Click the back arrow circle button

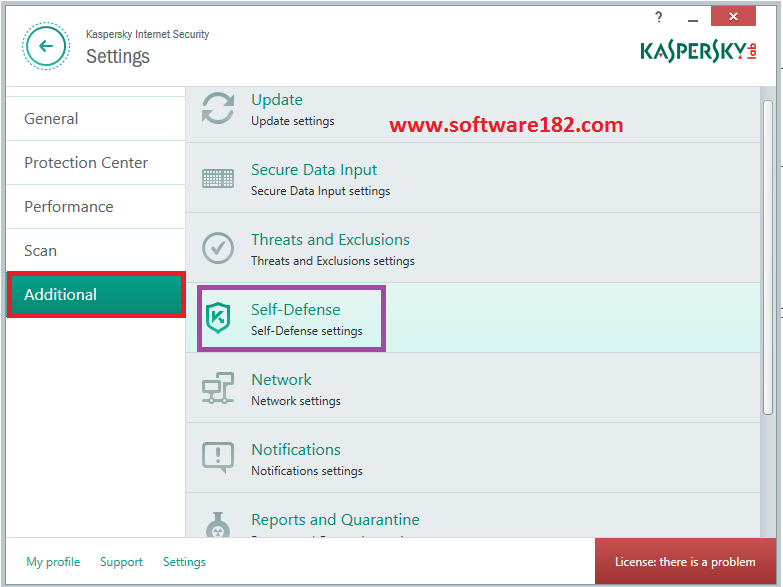pos(45,46)
